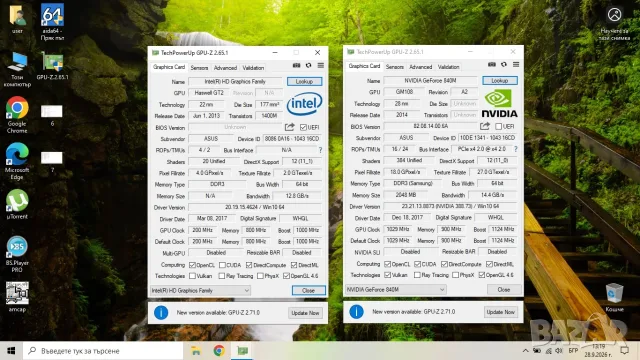Click BIOS export share icon in NVIDIA window
Image resolution: width=640 pixels, height=360 pixels.
pos(485,126)
